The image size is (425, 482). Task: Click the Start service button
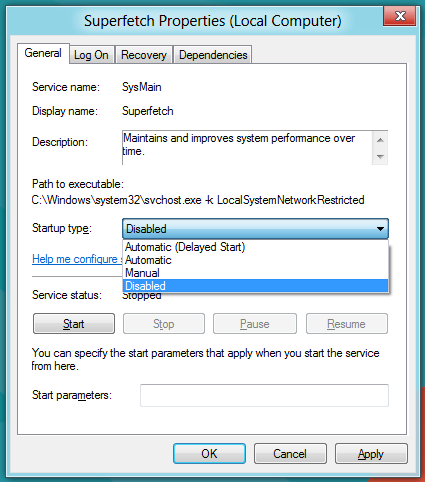pos(74,324)
